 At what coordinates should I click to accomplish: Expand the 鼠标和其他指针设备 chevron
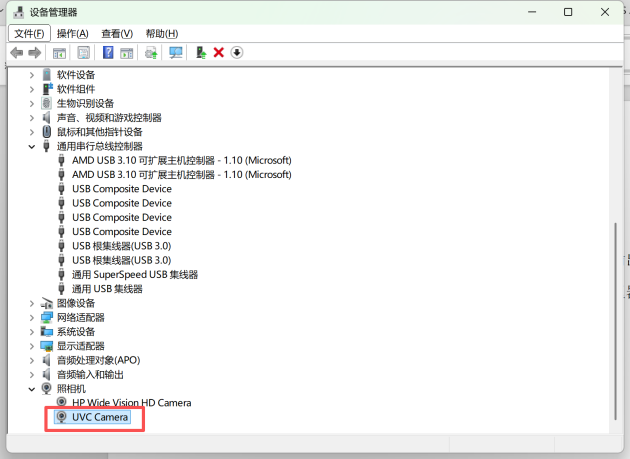click(32, 132)
